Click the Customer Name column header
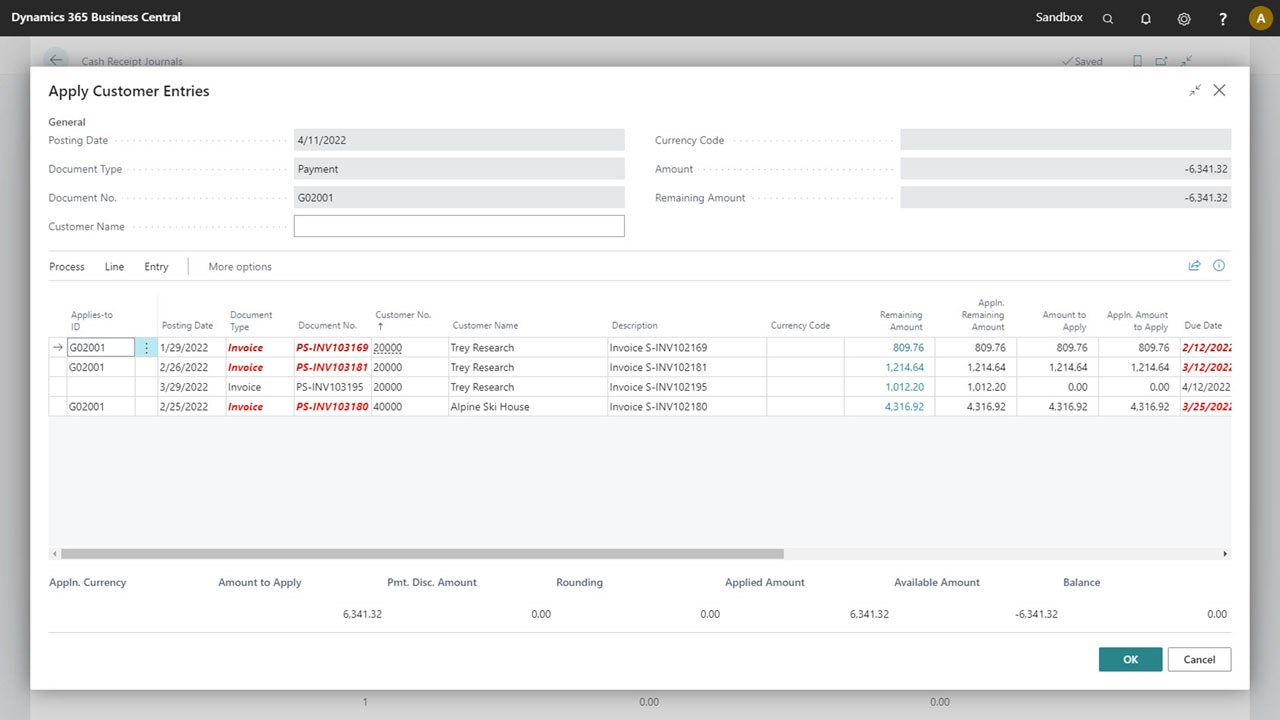Image resolution: width=1280 pixels, height=720 pixels. (x=485, y=326)
